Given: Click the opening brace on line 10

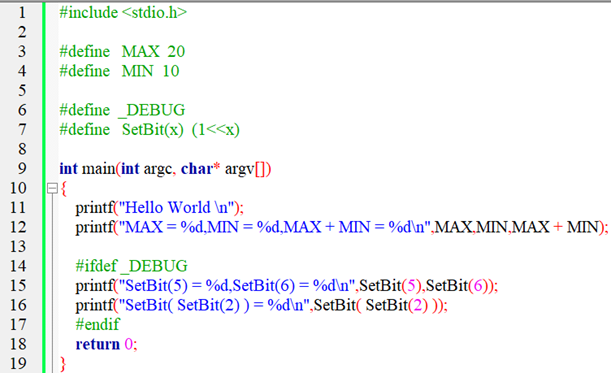Looking at the screenshot, I should coord(64,188).
